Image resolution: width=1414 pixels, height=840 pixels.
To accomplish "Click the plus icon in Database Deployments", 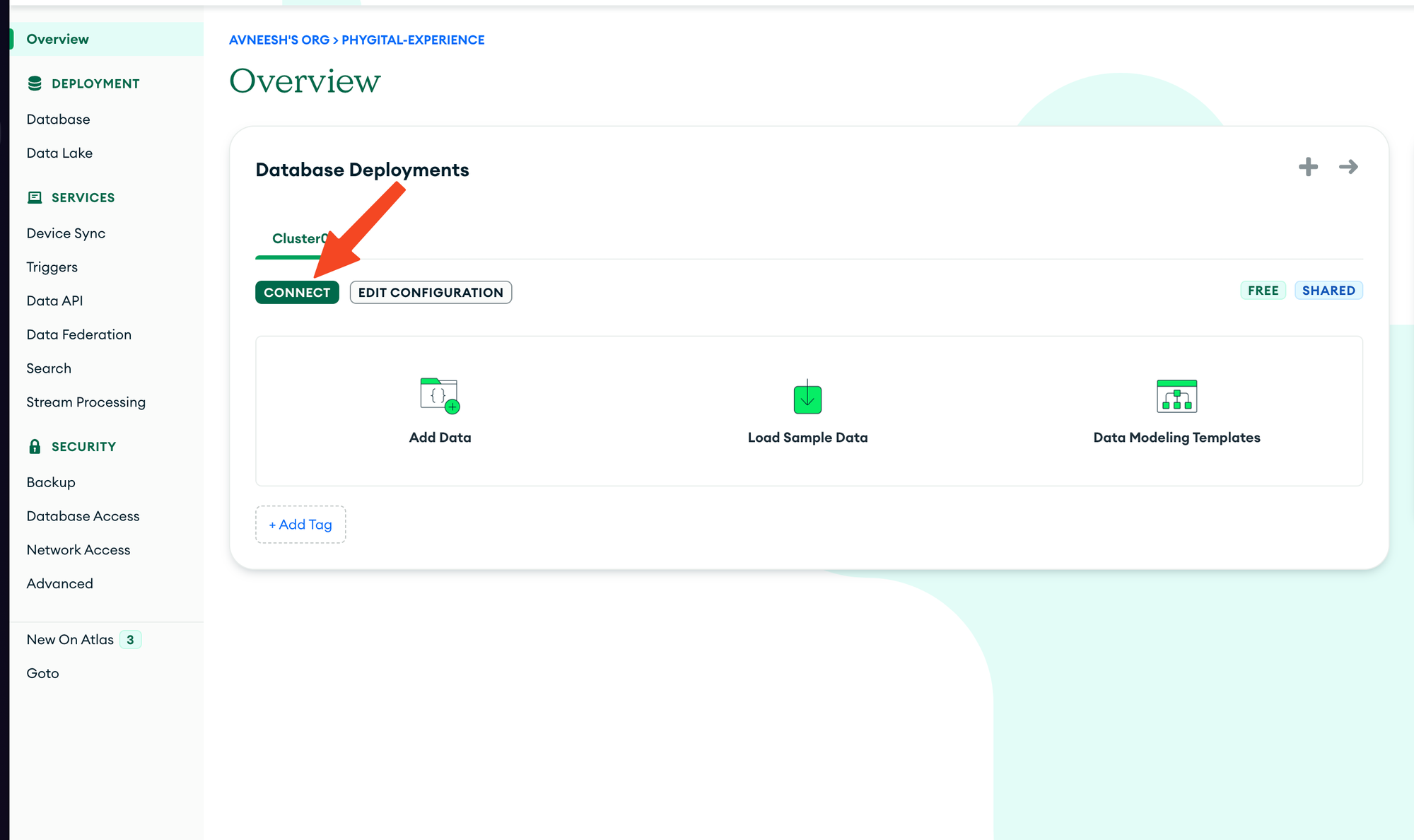I will click(1308, 167).
